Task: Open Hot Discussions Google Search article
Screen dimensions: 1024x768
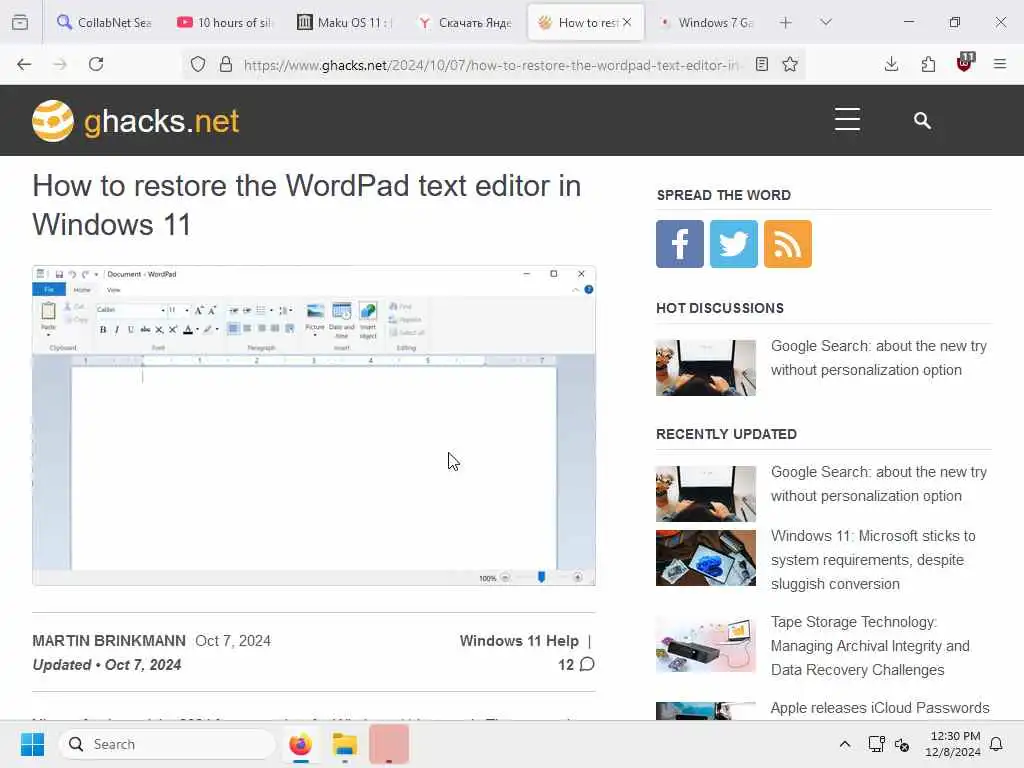Action: coord(878,358)
